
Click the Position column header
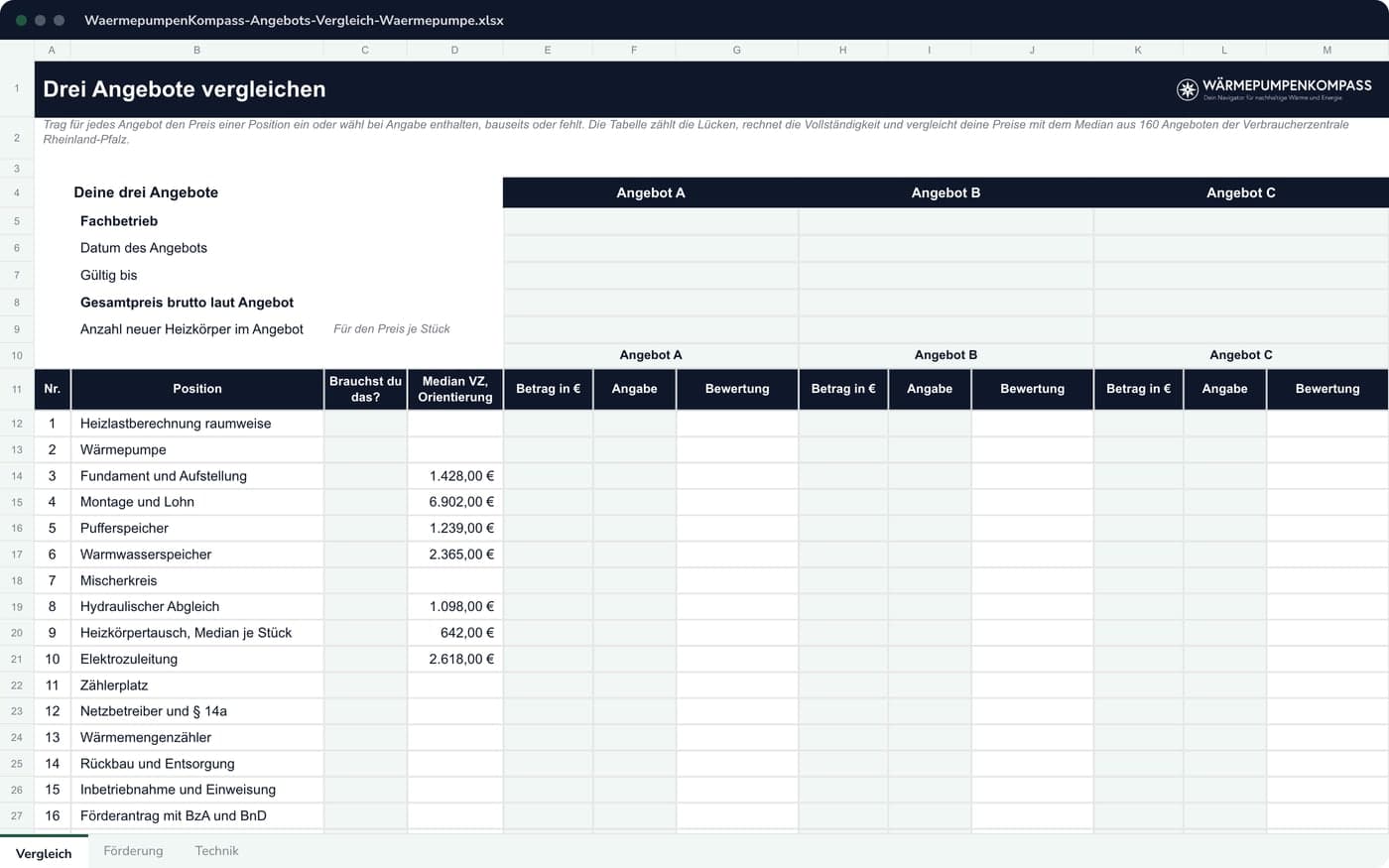(x=197, y=389)
